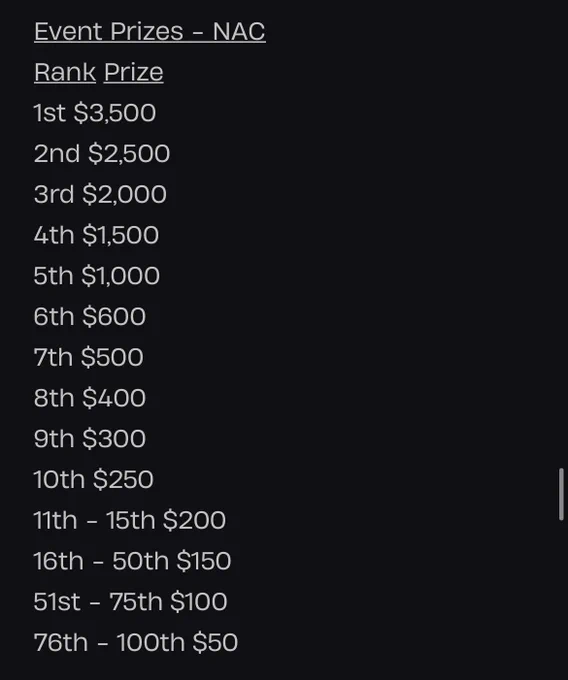Viewport: 568px width, 680px height.
Task: Click the 4th $1,500 prize row
Action: coord(96,235)
